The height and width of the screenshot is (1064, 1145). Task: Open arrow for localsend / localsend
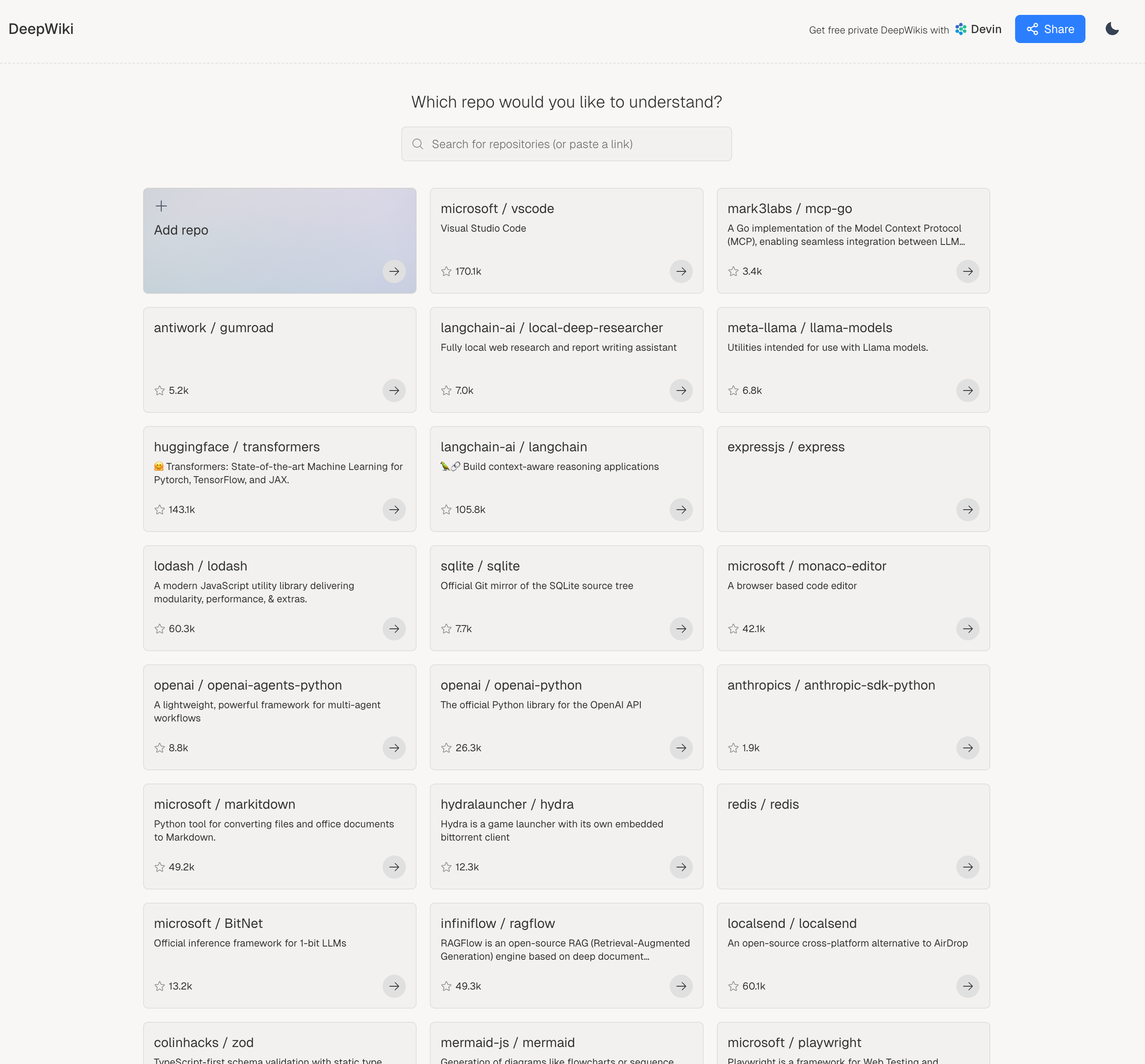point(967,986)
